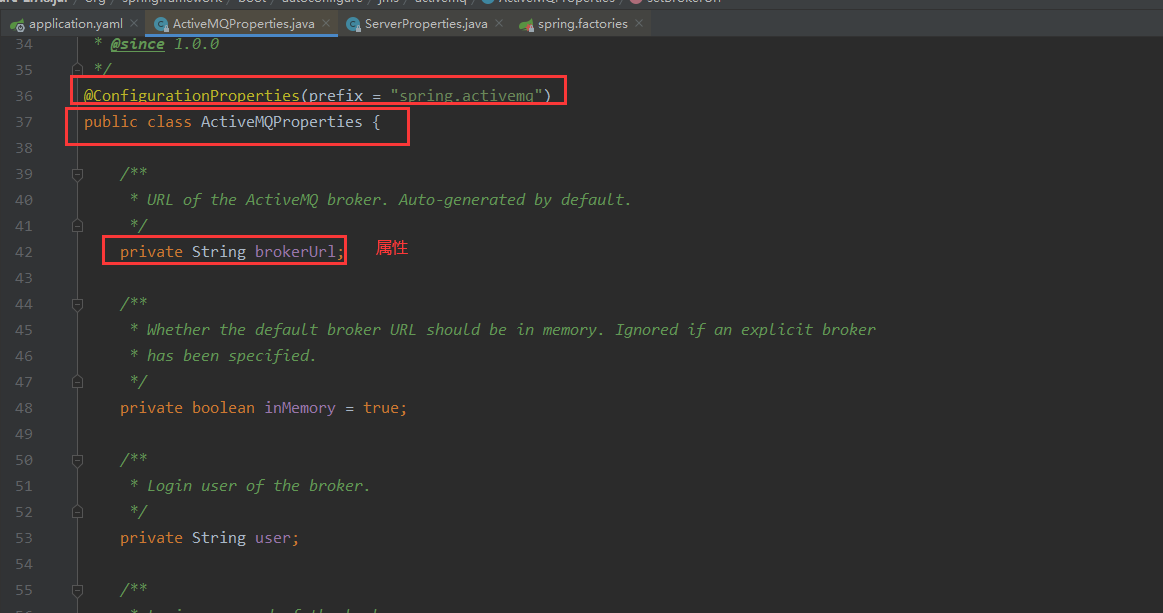Screen dimensions: 1163x613
Task: Click the @ConfigurationProperties annotation
Action: [x=191, y=96]
